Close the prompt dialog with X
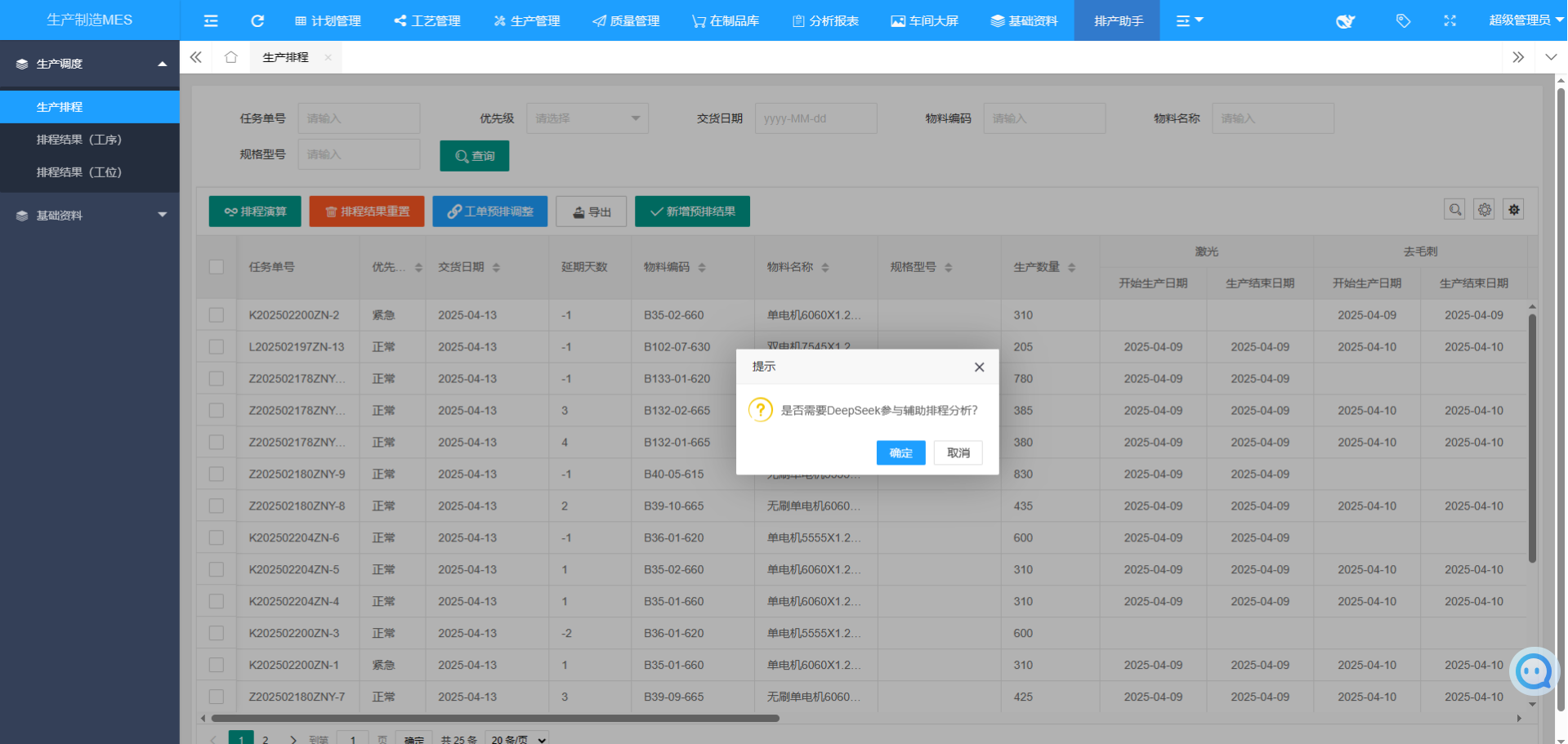Viewport: 1568px width, 744px height. [x=979, y=368]
